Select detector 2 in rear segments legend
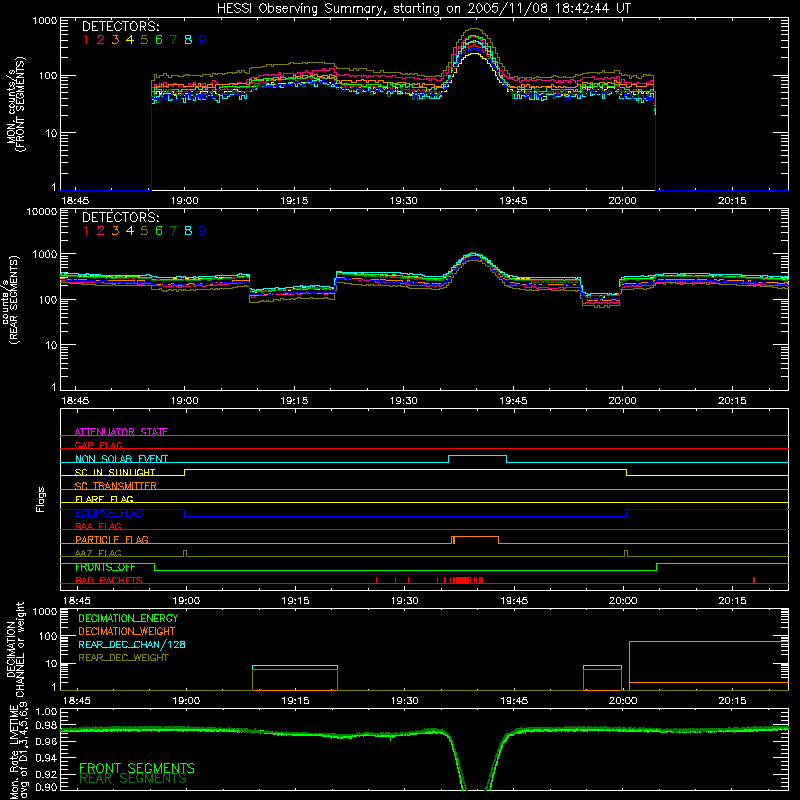The width and height of the screenshot is (800, 800). coord(101,231)
